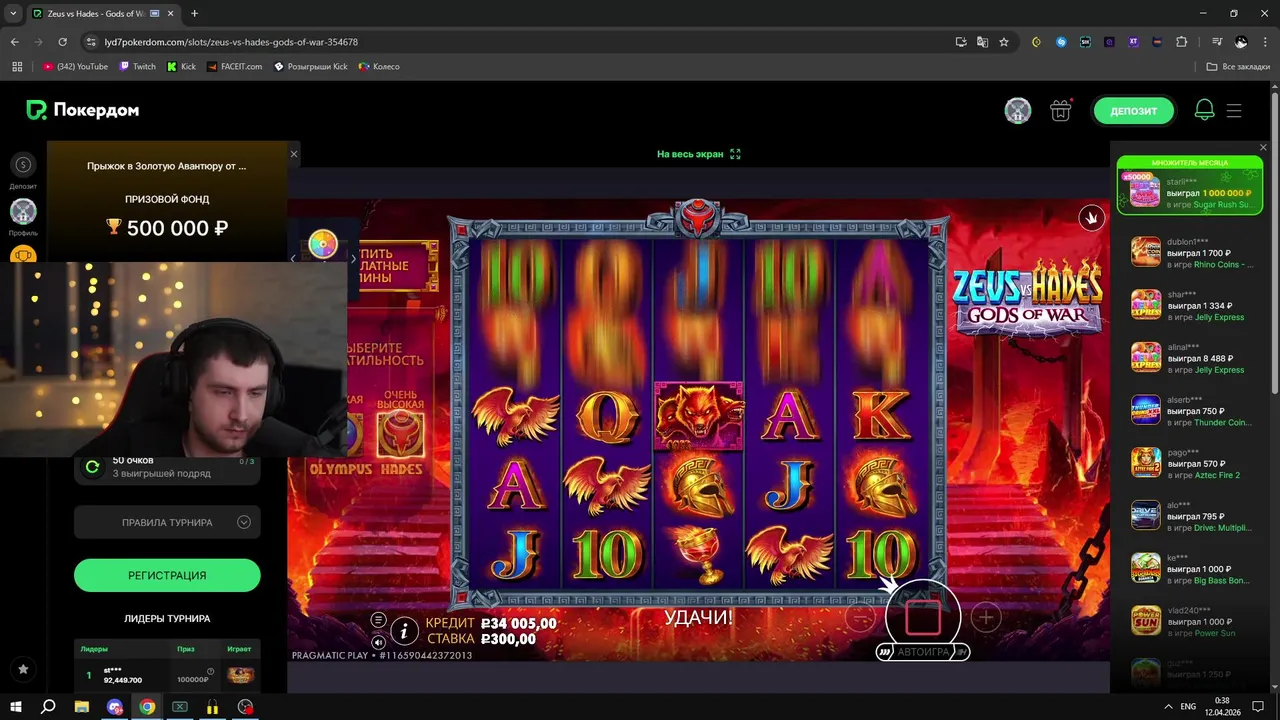
Task: Close the tournament panel with X
Action: pyautogui.click(x=294, y=154)
